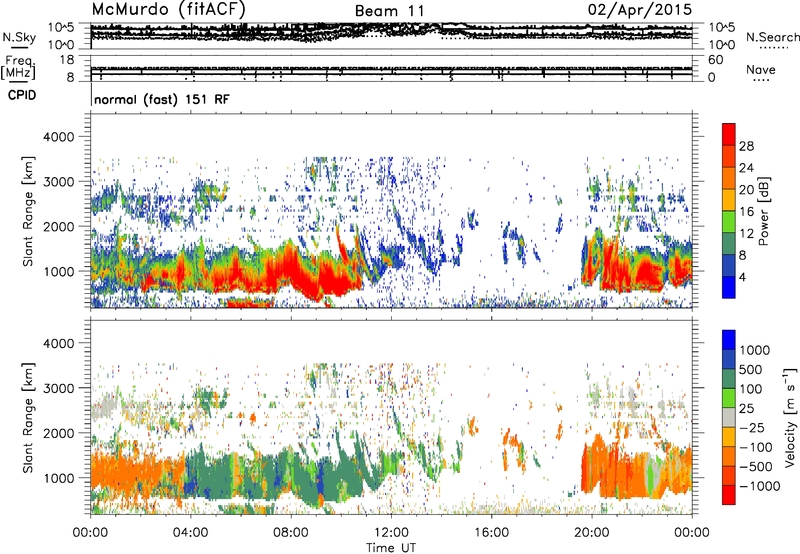Viewport: 800px width, 554px height.
Task: Click the 'Freq. [MHz]' axis label
Action: coord(19,68)
